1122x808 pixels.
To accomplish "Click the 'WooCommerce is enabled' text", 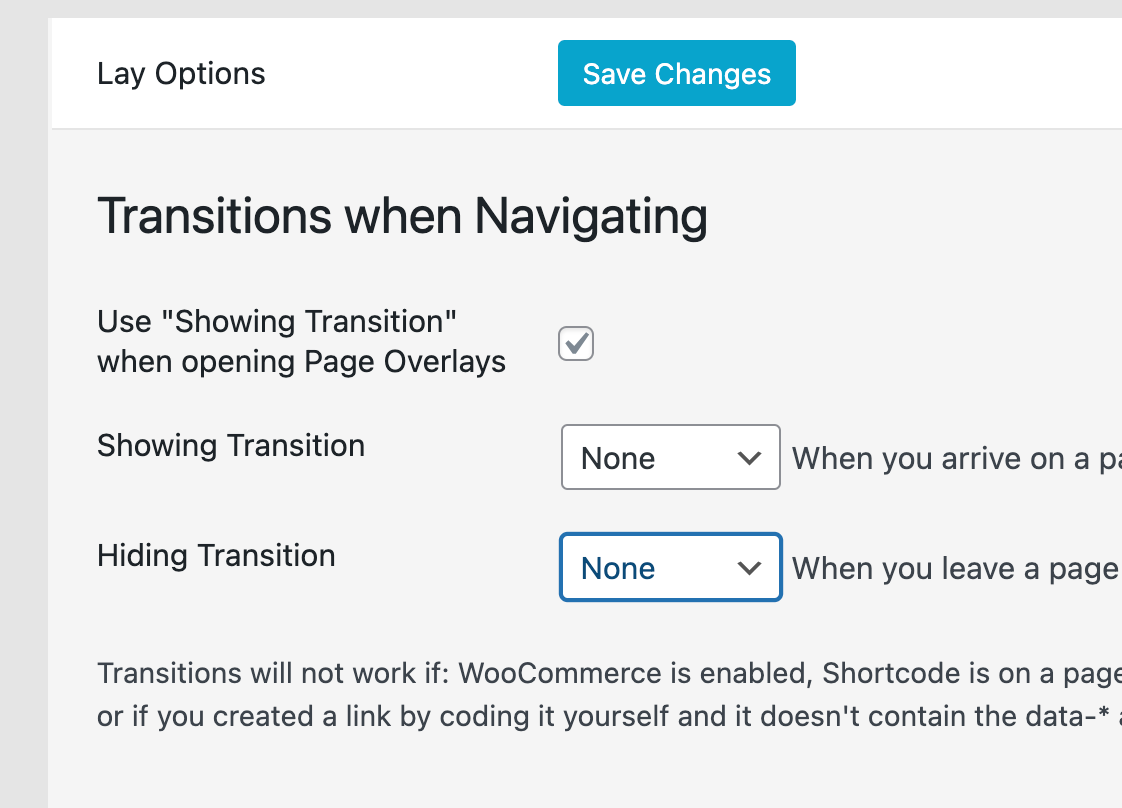I will tap(633, 673).
